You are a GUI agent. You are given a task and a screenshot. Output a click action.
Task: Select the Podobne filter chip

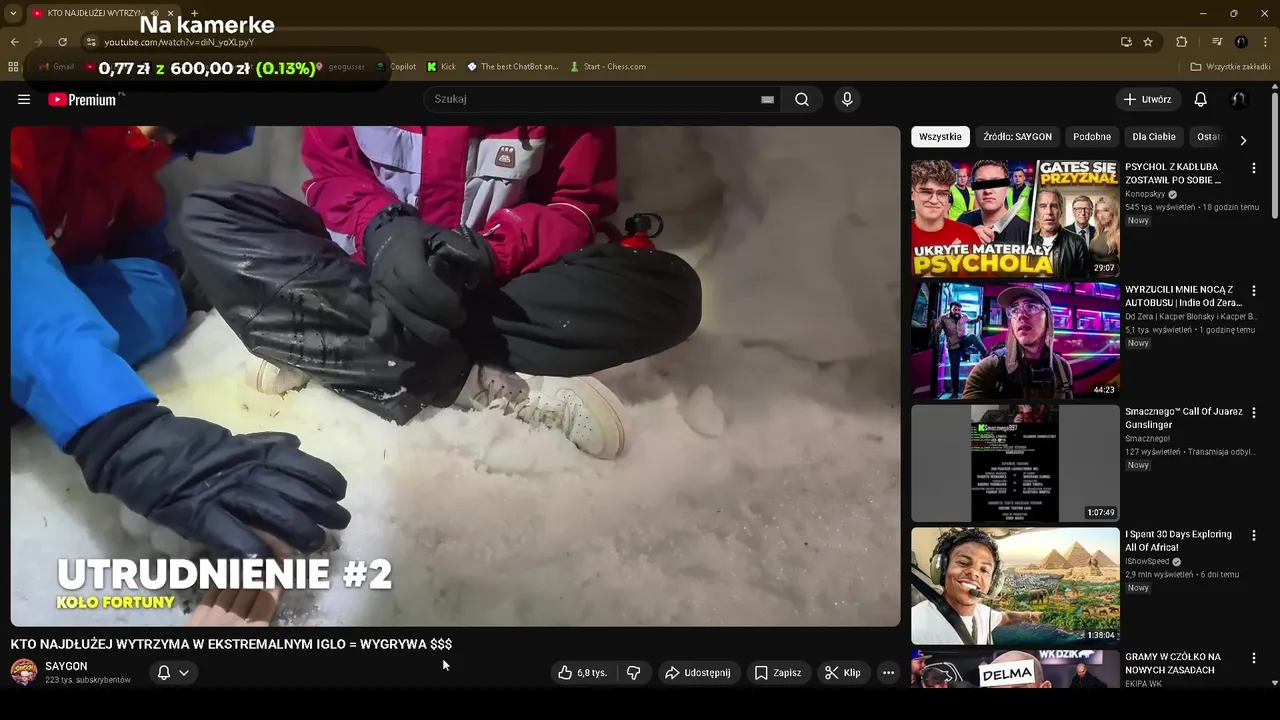point(1092,137)
